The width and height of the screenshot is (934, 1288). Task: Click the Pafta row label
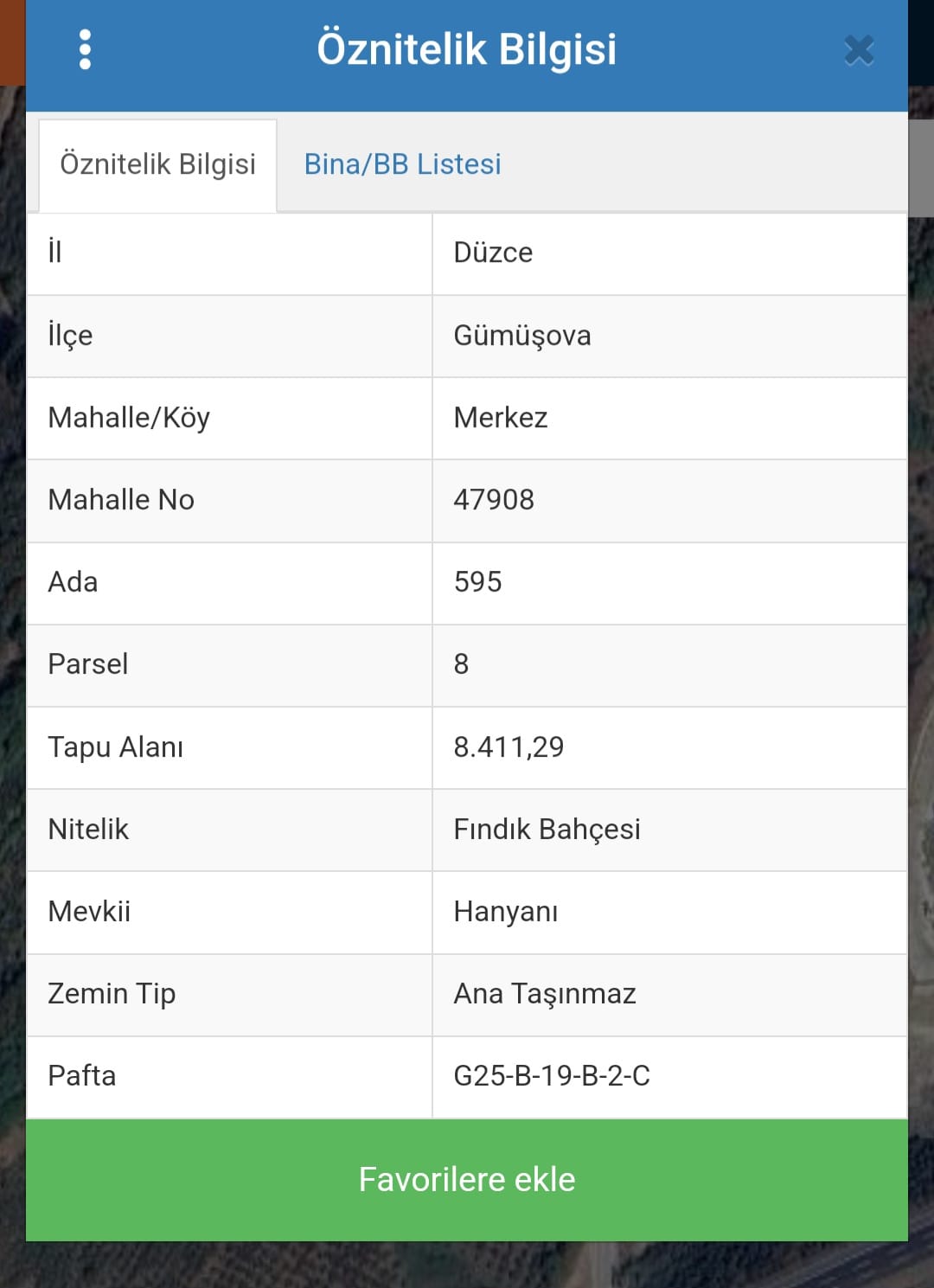click(x=81, y=1076)
